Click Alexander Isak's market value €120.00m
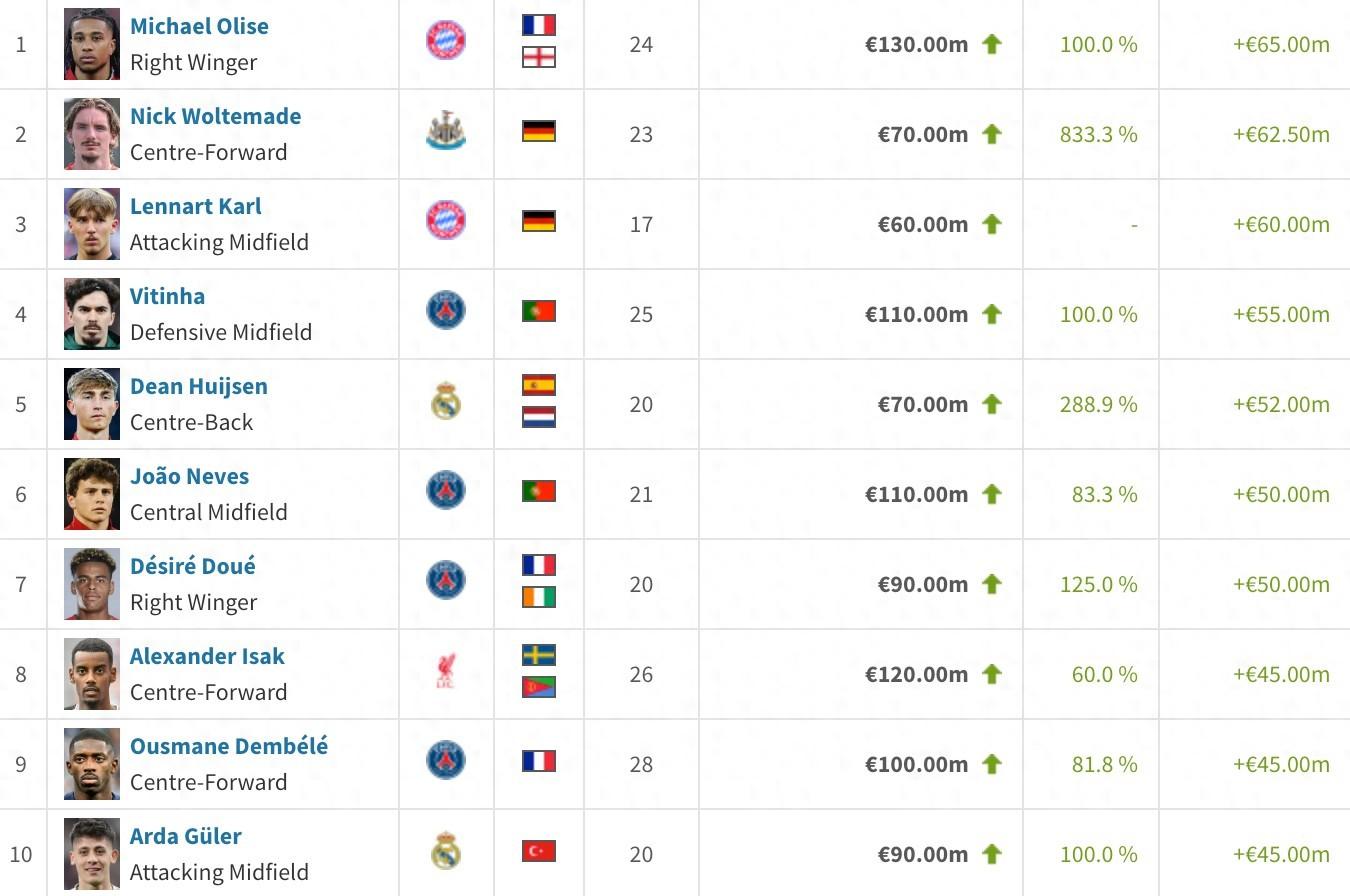 point(916,674)
